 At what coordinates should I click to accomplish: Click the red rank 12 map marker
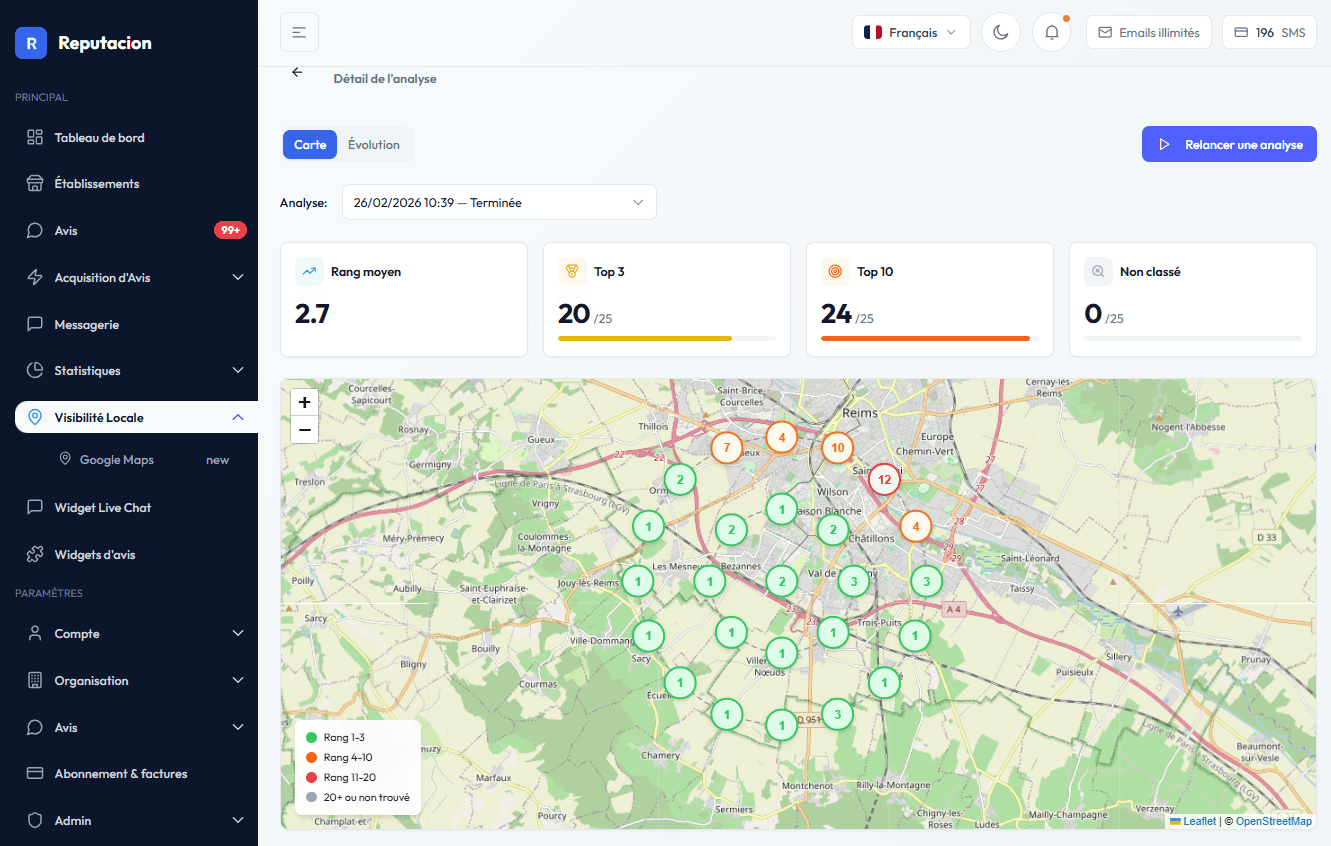click(x=883, y=480)
